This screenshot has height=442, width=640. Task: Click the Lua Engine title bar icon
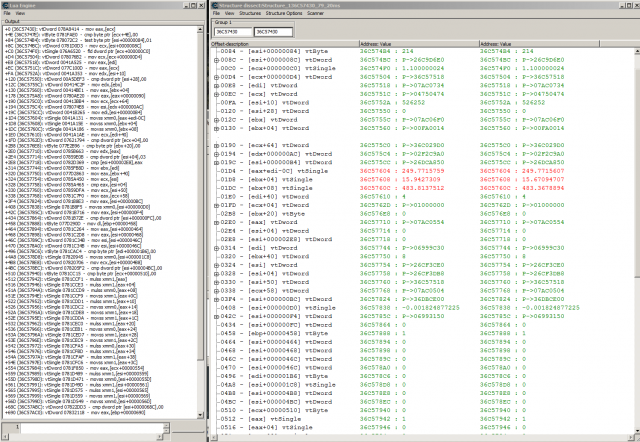pyautogui.click(x=4, y=3)
